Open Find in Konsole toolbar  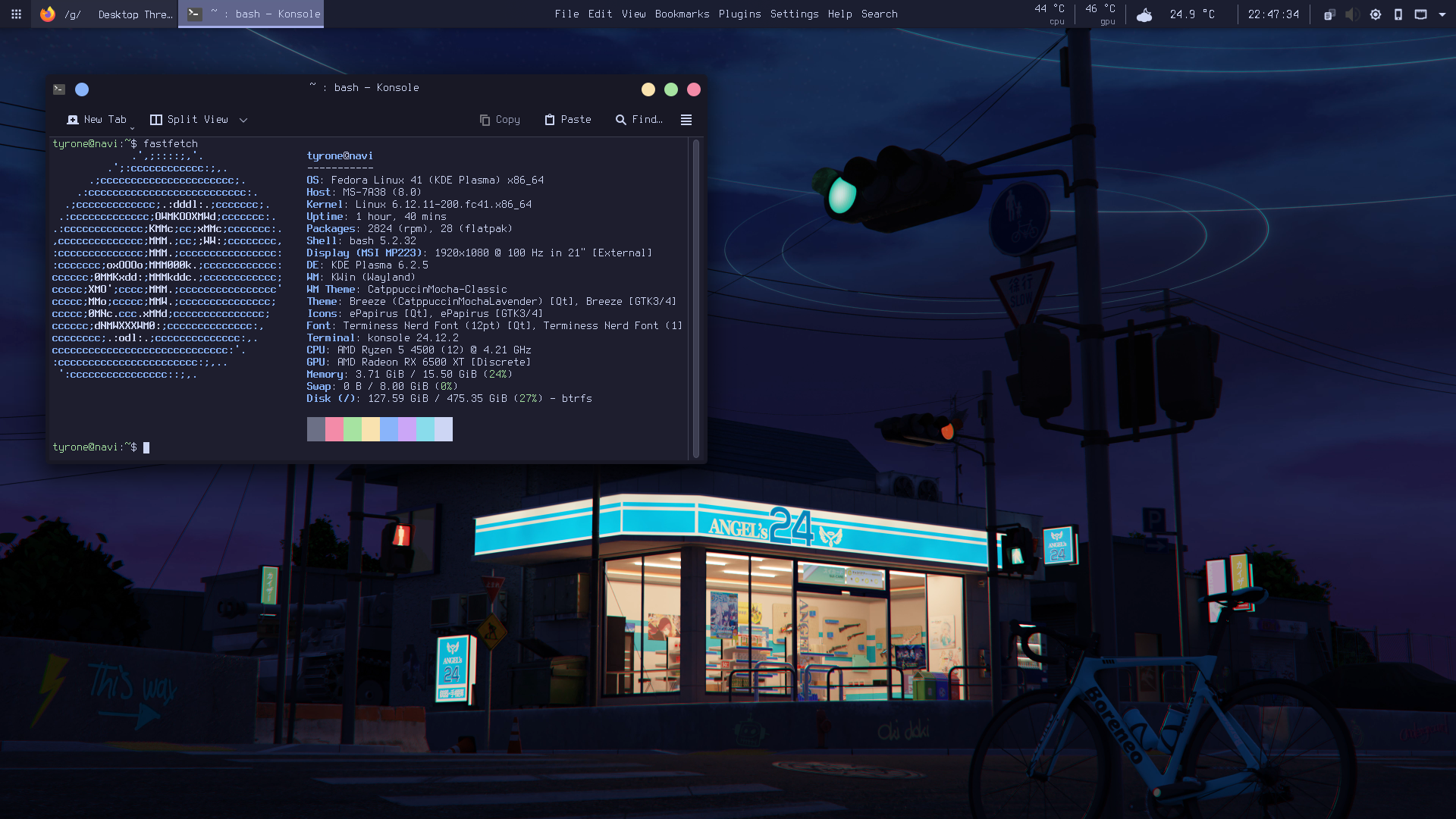coord(639,120)
